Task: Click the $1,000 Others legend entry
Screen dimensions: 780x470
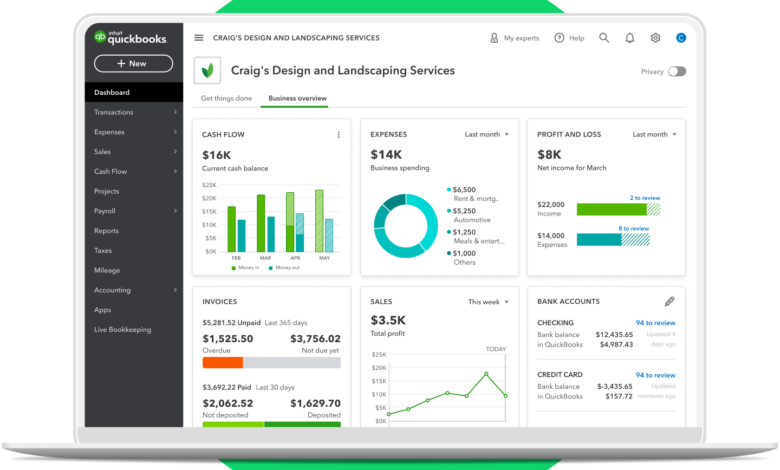Action: [x=461, y=258]
